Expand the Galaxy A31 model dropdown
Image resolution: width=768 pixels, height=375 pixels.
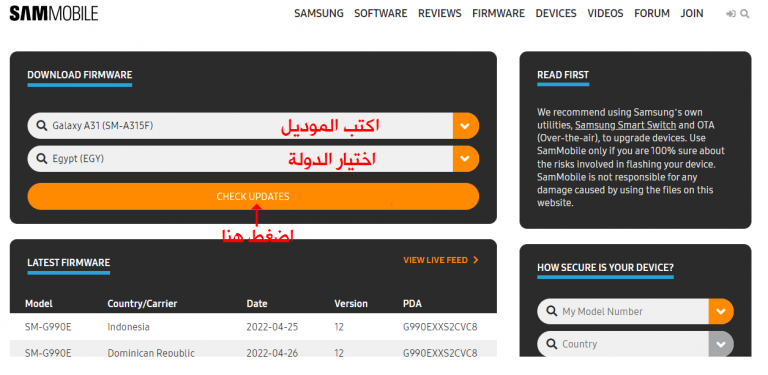466,126
